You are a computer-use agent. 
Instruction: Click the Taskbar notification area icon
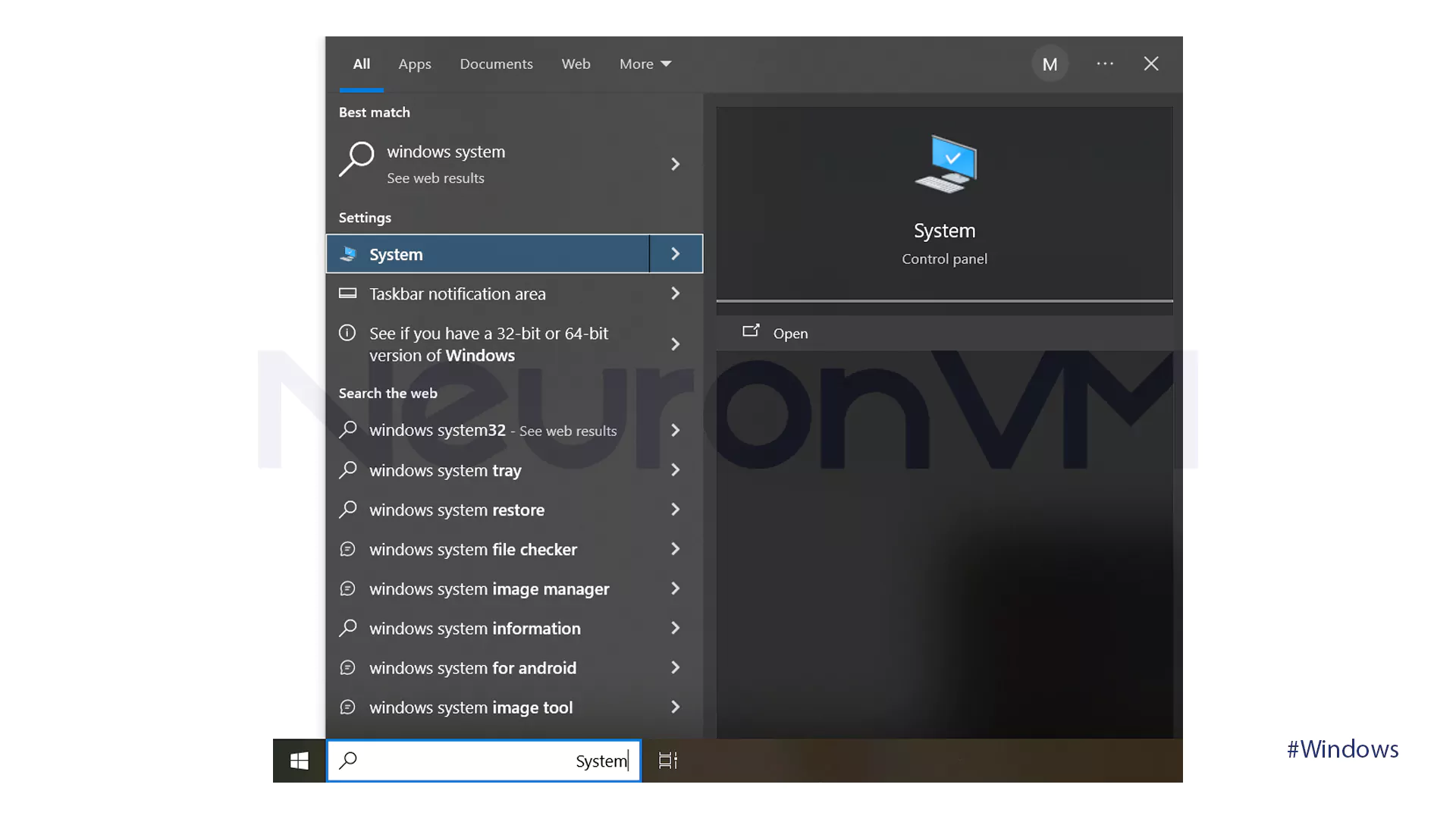[347, 293]
